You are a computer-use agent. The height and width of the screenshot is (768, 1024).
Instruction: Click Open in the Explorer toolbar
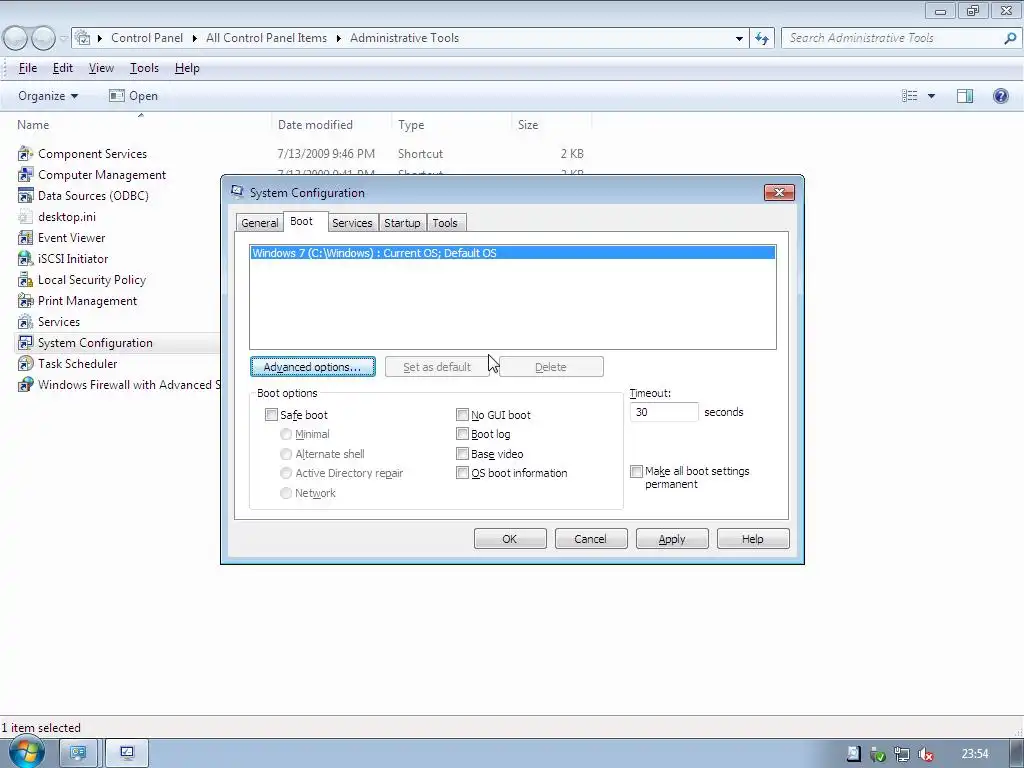coord(134,96)
